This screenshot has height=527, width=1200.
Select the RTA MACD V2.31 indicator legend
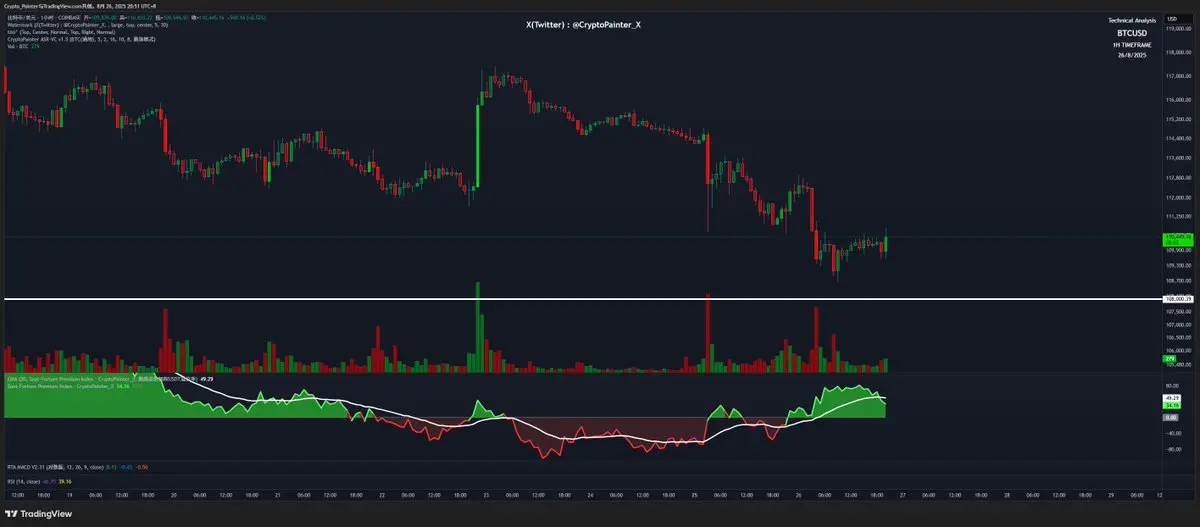[x=78, y=467]
